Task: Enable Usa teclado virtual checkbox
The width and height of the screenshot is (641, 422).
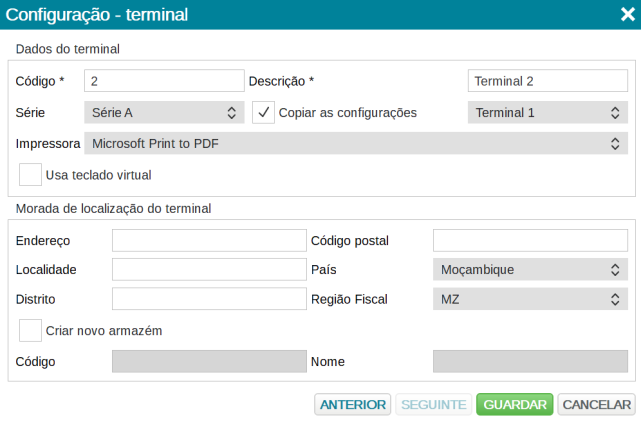Action: pos(30,175)
